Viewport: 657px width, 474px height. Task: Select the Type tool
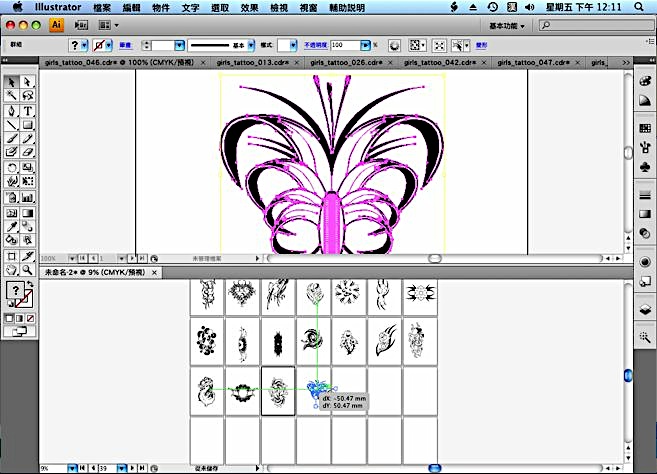(x=27, y=111)
